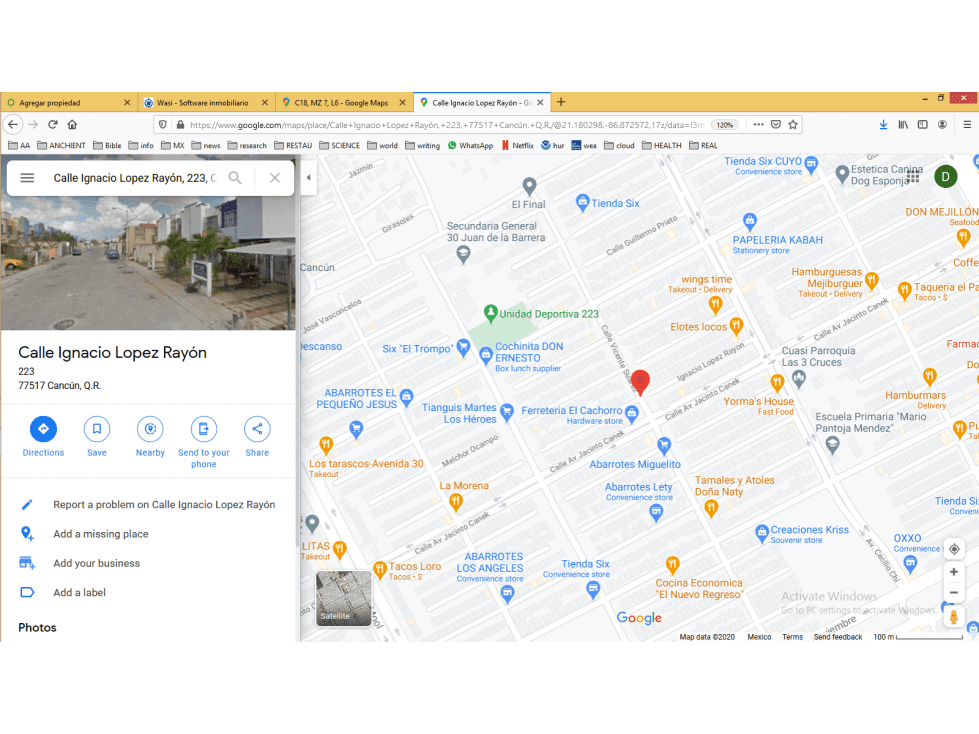
Task: Click Add a missing place
Action: pyautogui.click(x=101, y=534)
